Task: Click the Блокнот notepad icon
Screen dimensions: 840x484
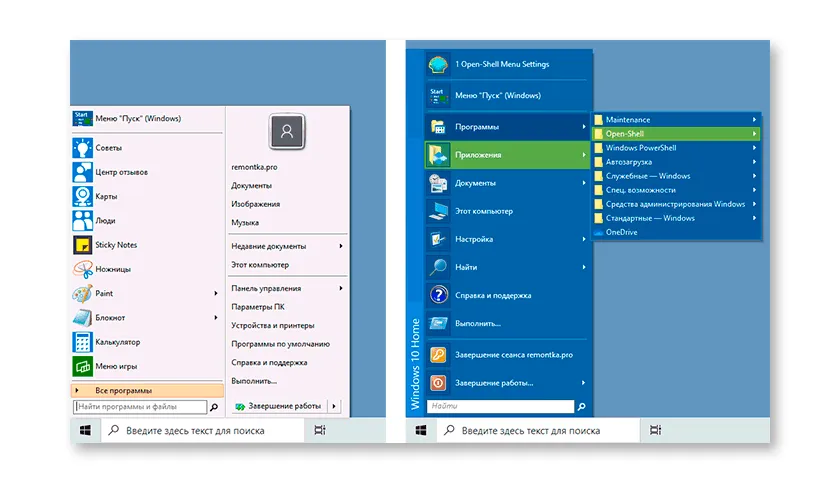Action: tap(82, 318)
